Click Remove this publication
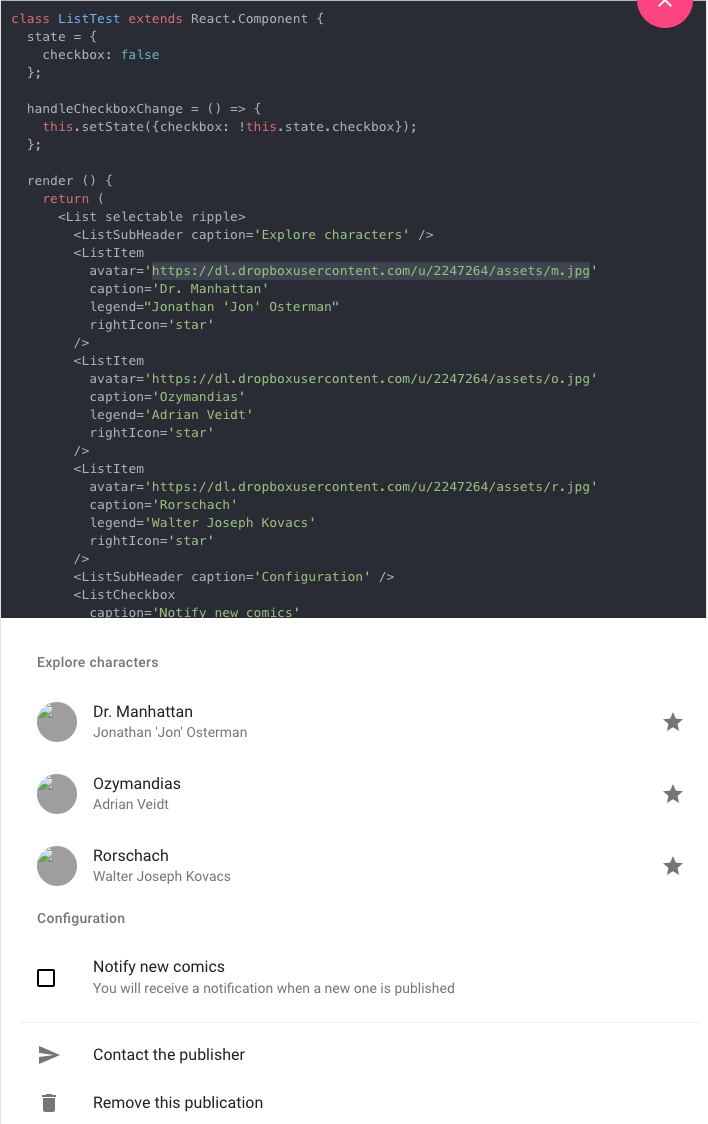This screenshot has height=1124, width=708. pos(177,1102)
